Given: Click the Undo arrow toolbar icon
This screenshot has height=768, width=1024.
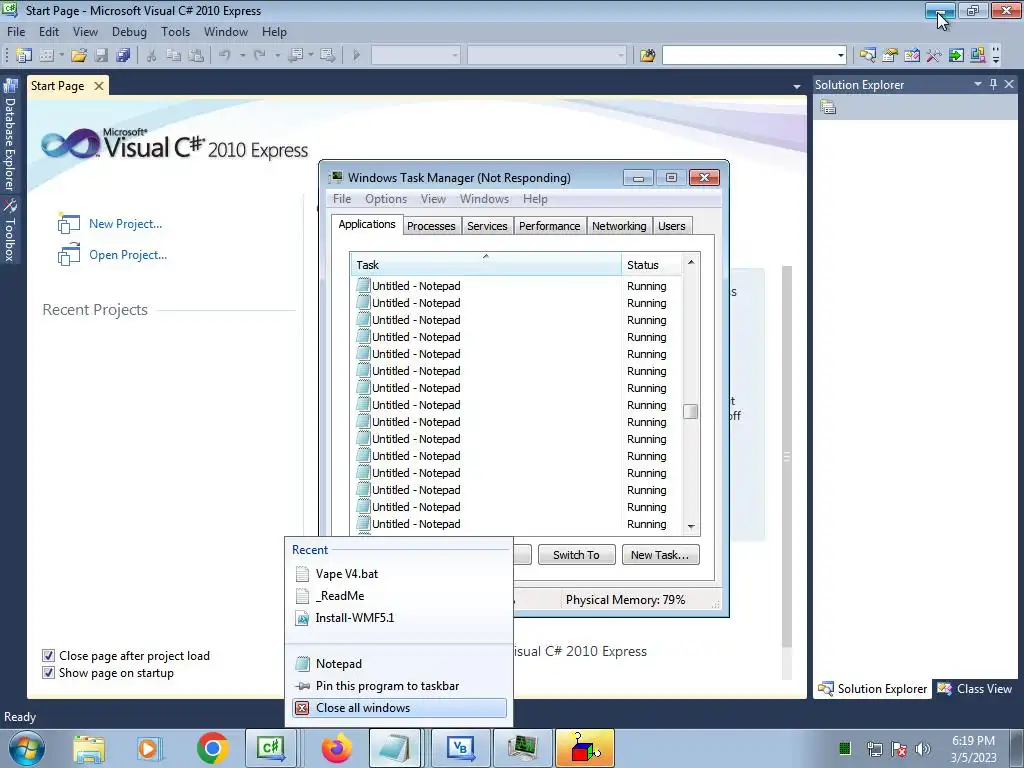Looking at the screenshot, I should pos(225,56).
